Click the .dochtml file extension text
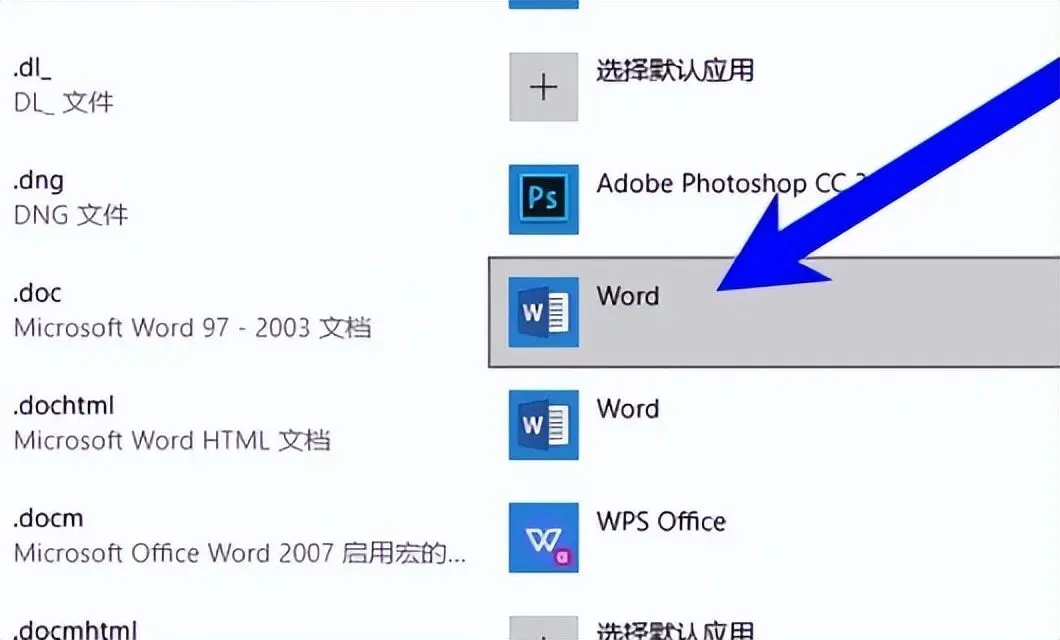This screenshot has height=640, width=1060. (x=64, y=405)
